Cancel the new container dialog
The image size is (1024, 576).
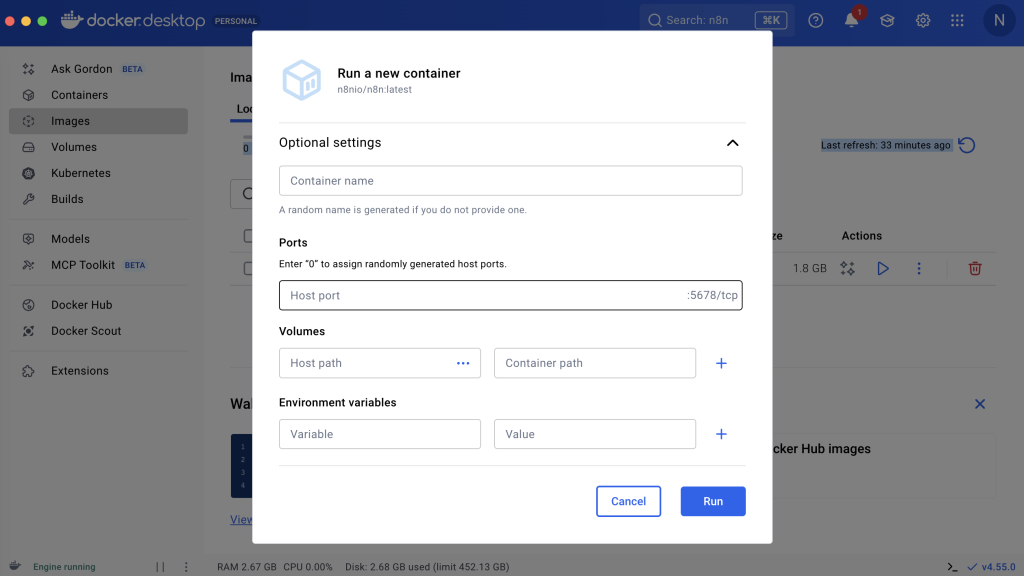pyautogui.click(x=628, y=501)
